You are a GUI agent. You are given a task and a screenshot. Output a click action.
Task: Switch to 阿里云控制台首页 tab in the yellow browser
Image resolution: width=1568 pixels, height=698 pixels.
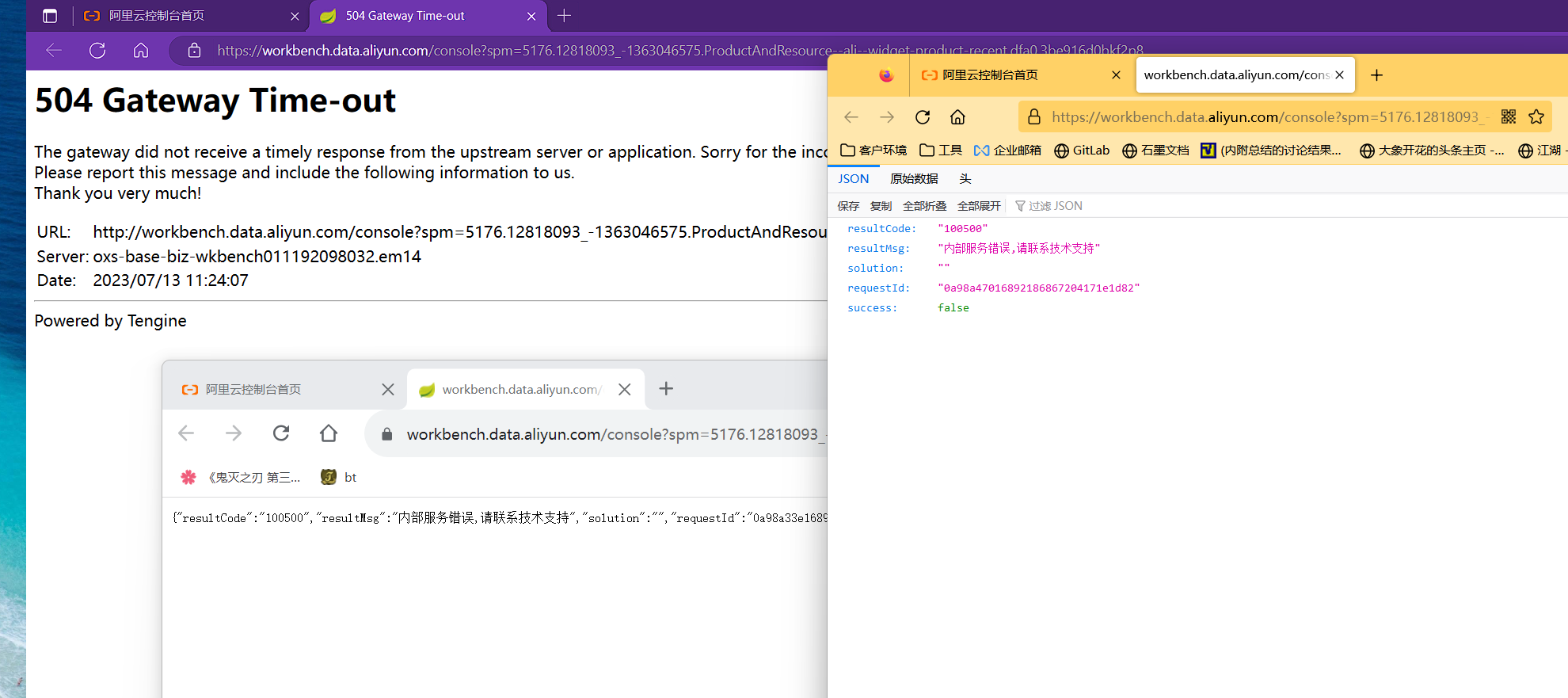[1020, 75]
